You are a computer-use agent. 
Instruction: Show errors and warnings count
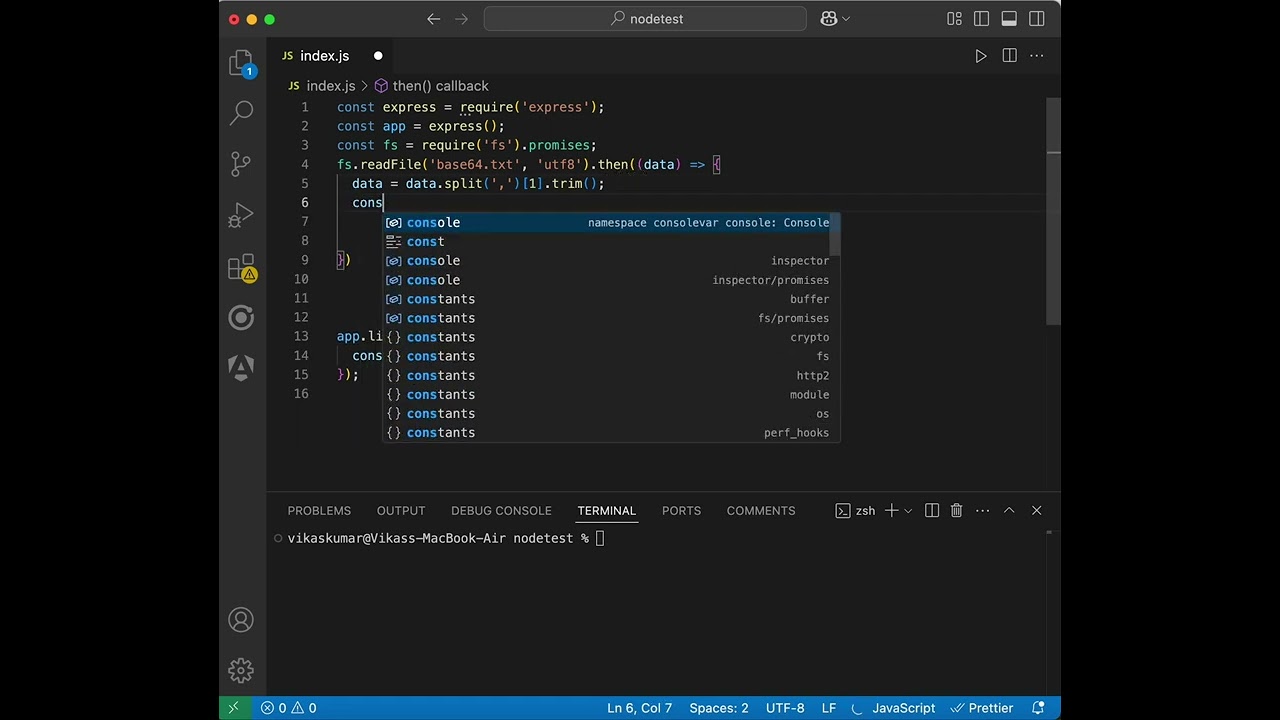289,708
